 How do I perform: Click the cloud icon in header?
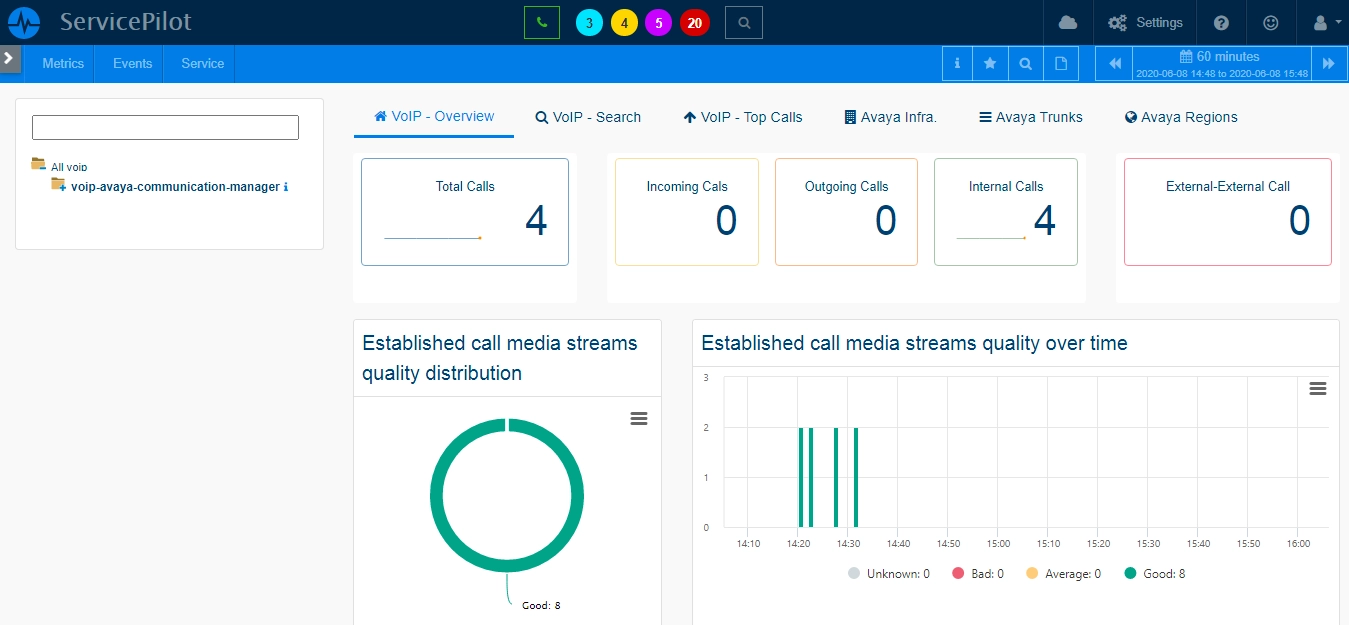click(x=1068, y=22)
